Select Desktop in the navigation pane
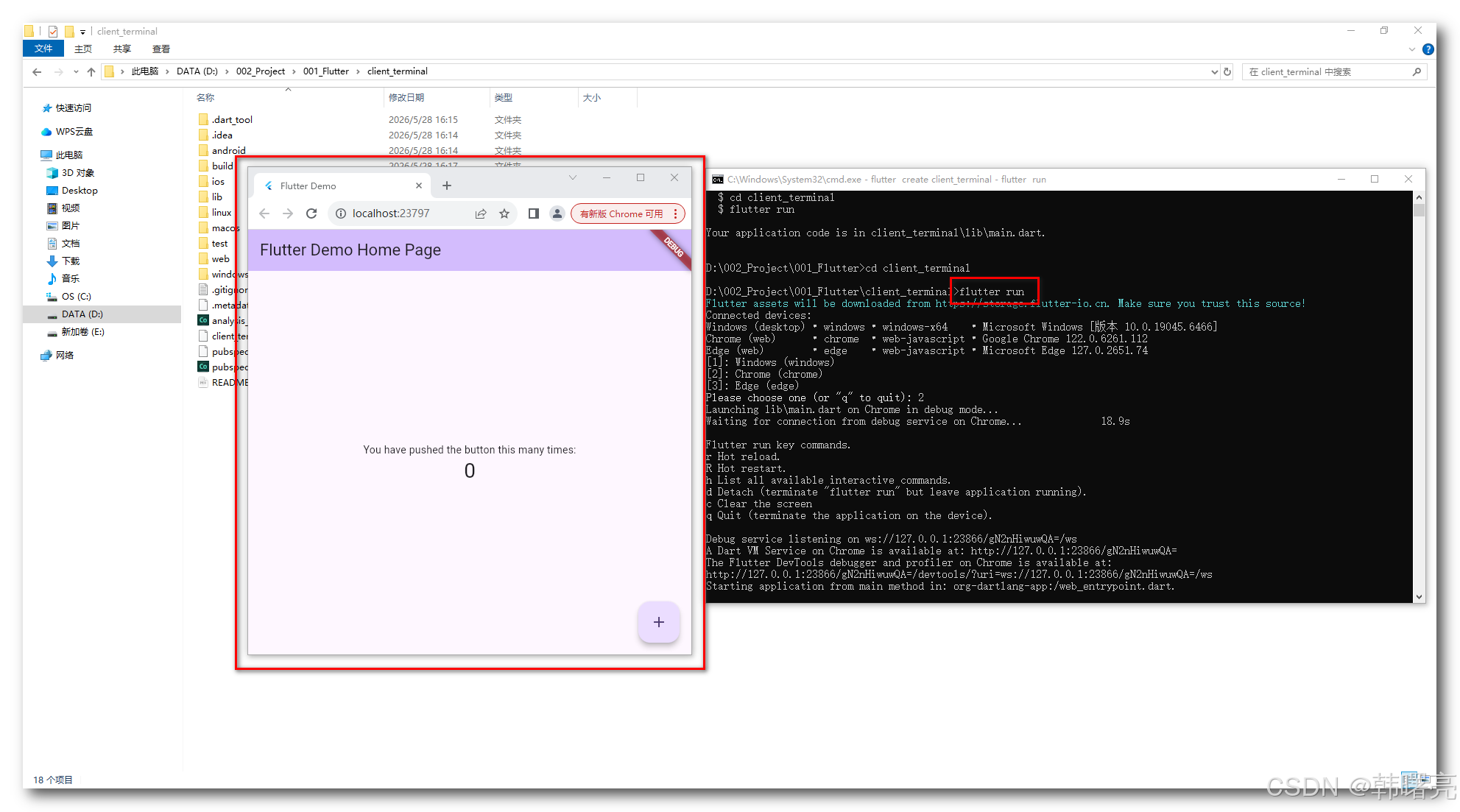The image size is (1460, 812). (80, 191)
